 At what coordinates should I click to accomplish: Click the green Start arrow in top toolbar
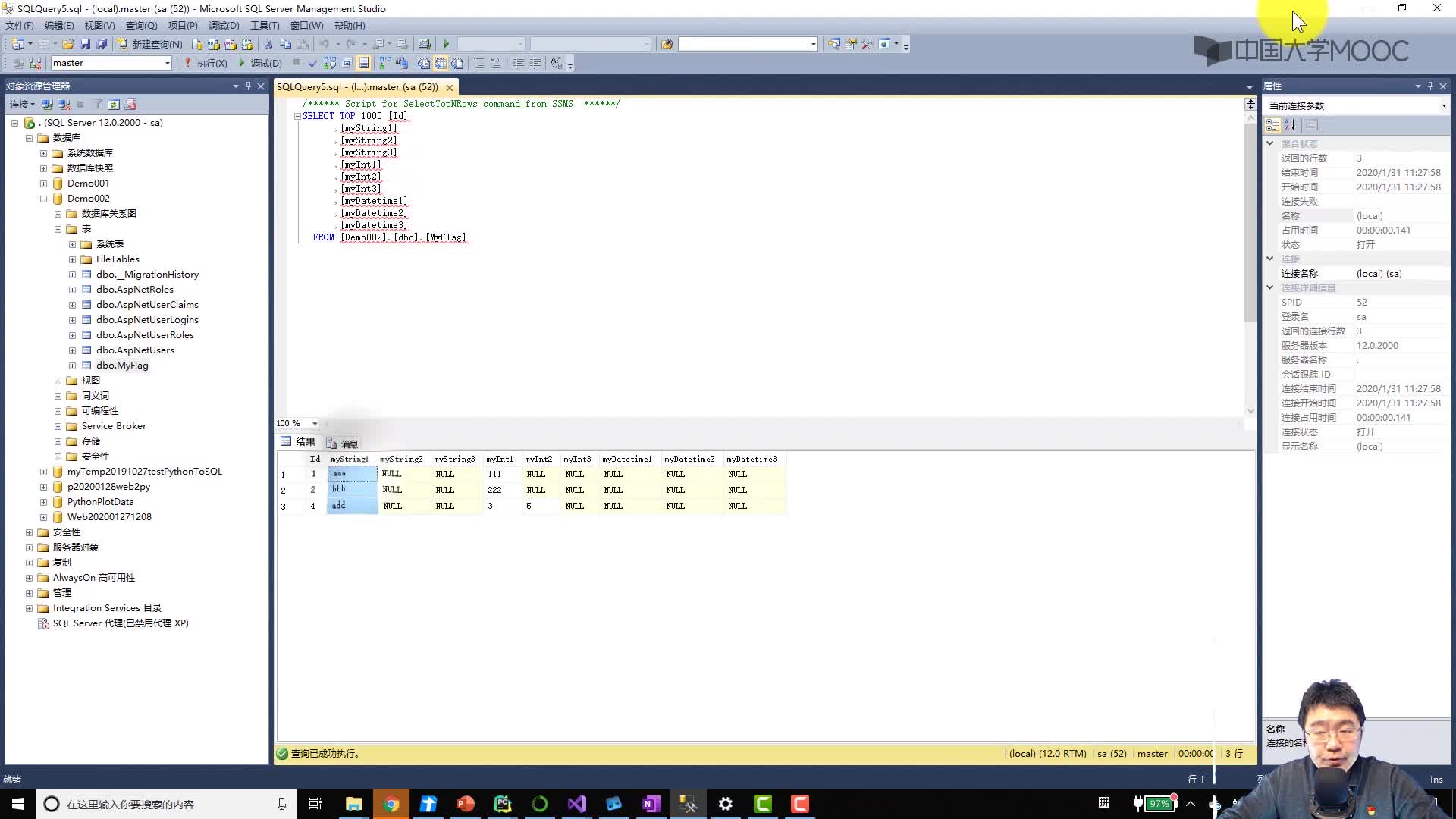446,44
